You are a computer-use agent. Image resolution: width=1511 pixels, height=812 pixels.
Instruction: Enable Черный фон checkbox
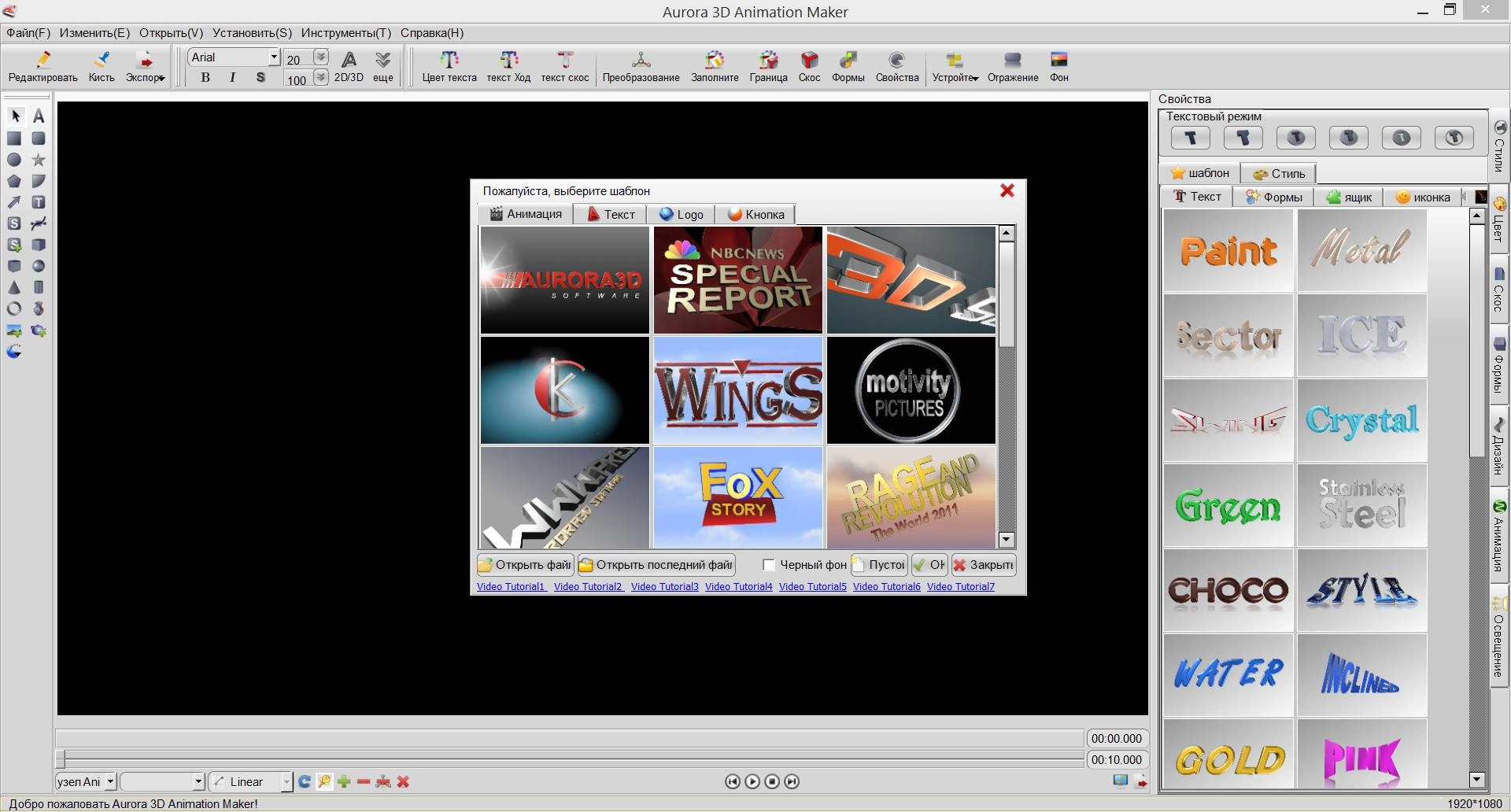coord(769,565)
